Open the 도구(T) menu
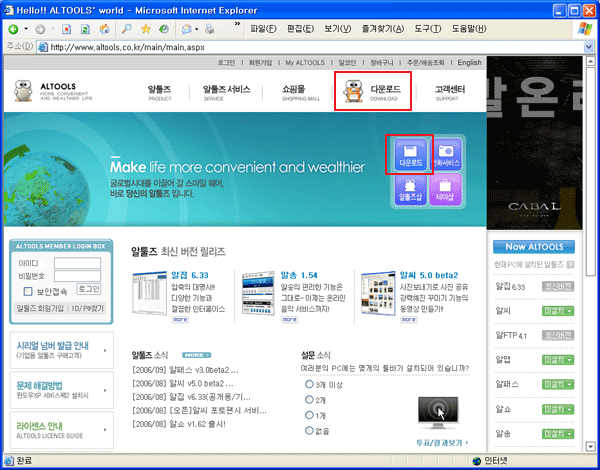 point(428,29)
